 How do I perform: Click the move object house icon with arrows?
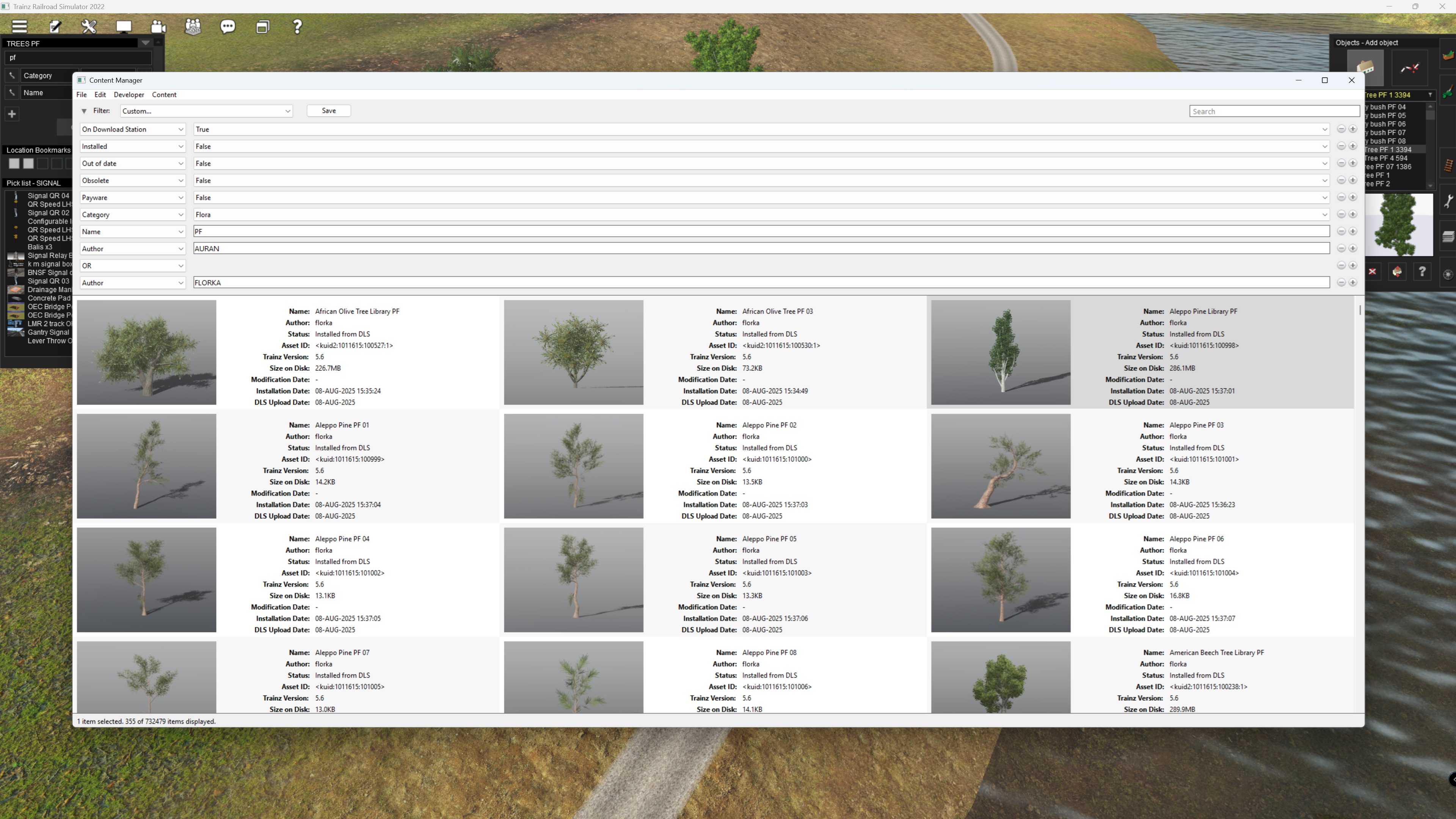coord(1397,272)
